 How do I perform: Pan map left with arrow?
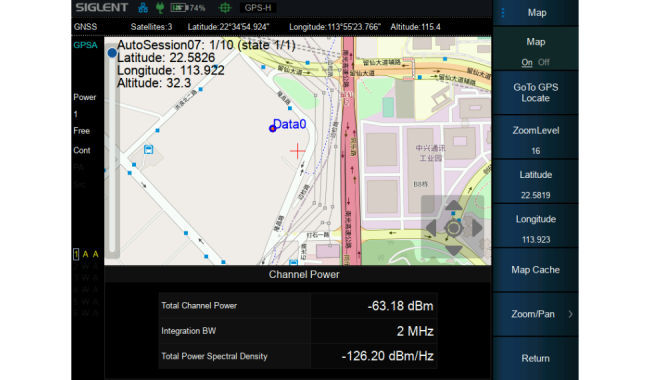[431, 228]
